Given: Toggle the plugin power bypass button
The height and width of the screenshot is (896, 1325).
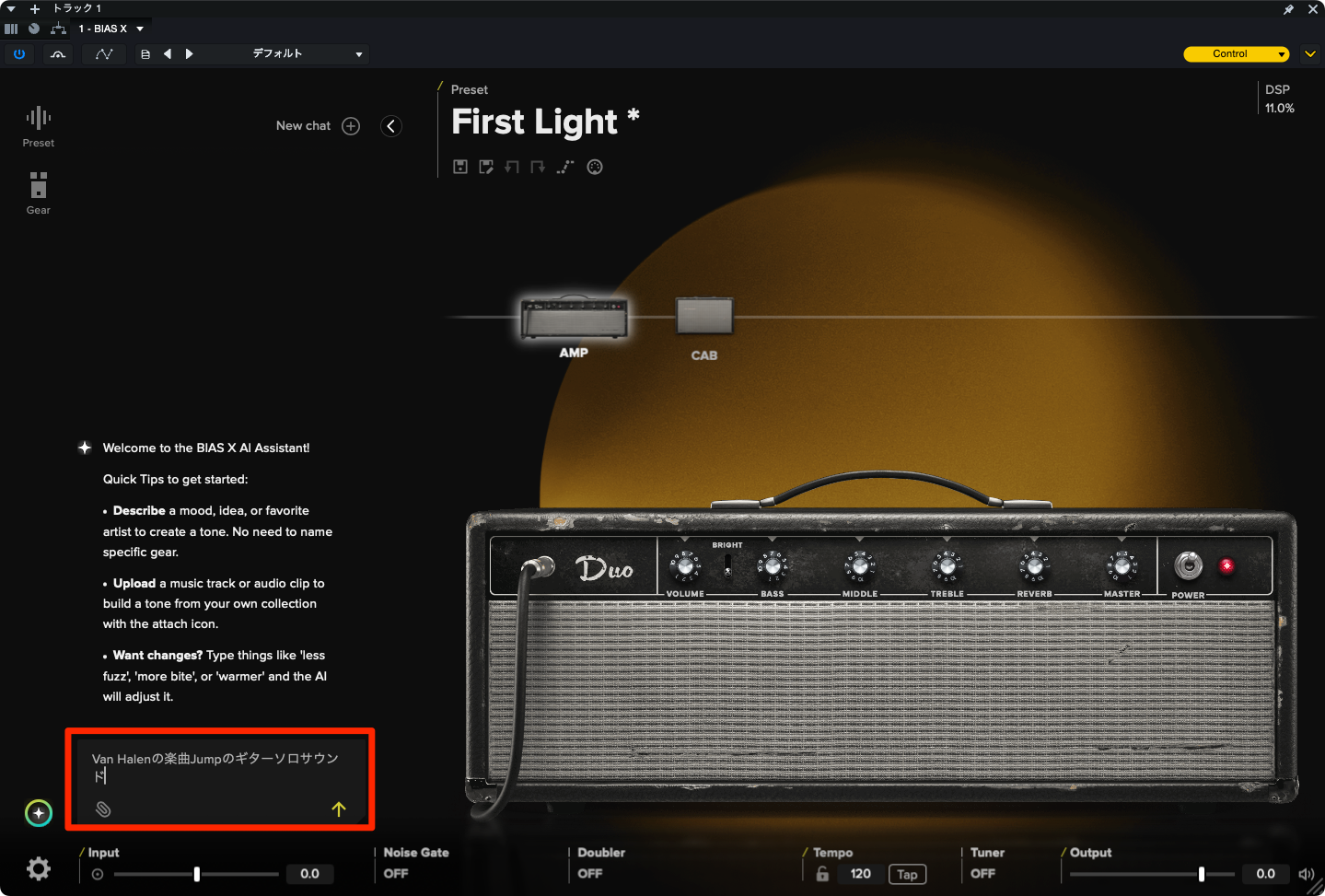Looking at the screenshot, I should point(18,54).
